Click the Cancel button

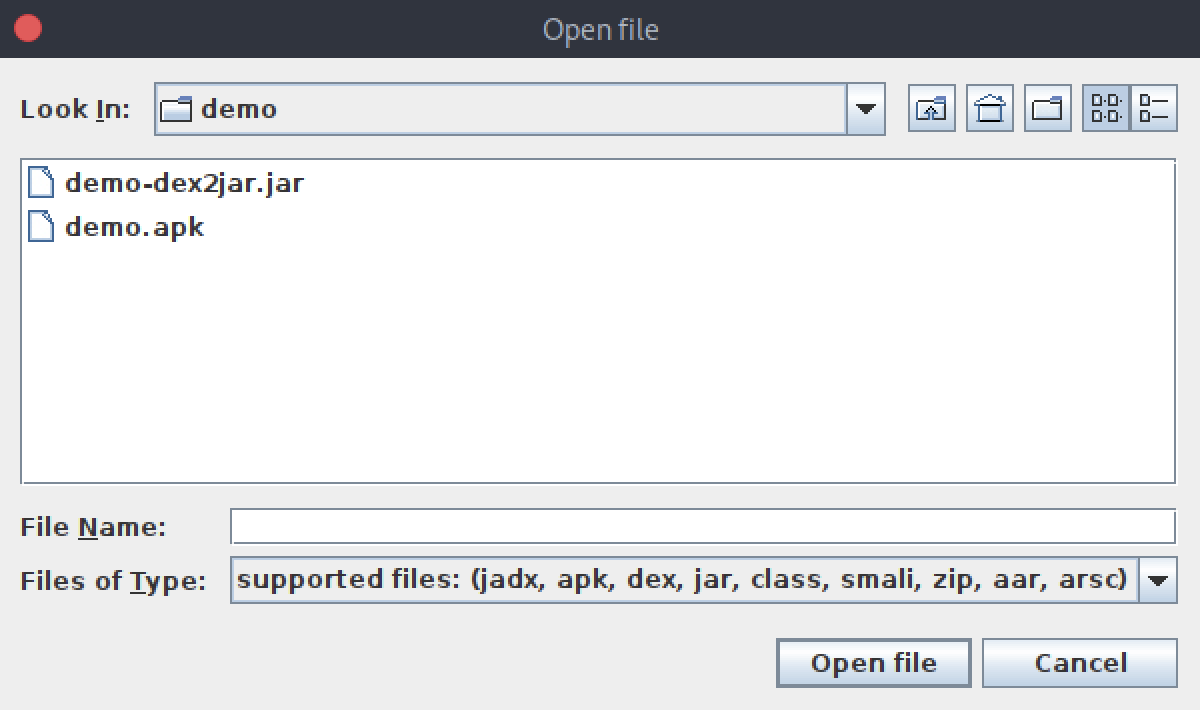click(1080, 663)
